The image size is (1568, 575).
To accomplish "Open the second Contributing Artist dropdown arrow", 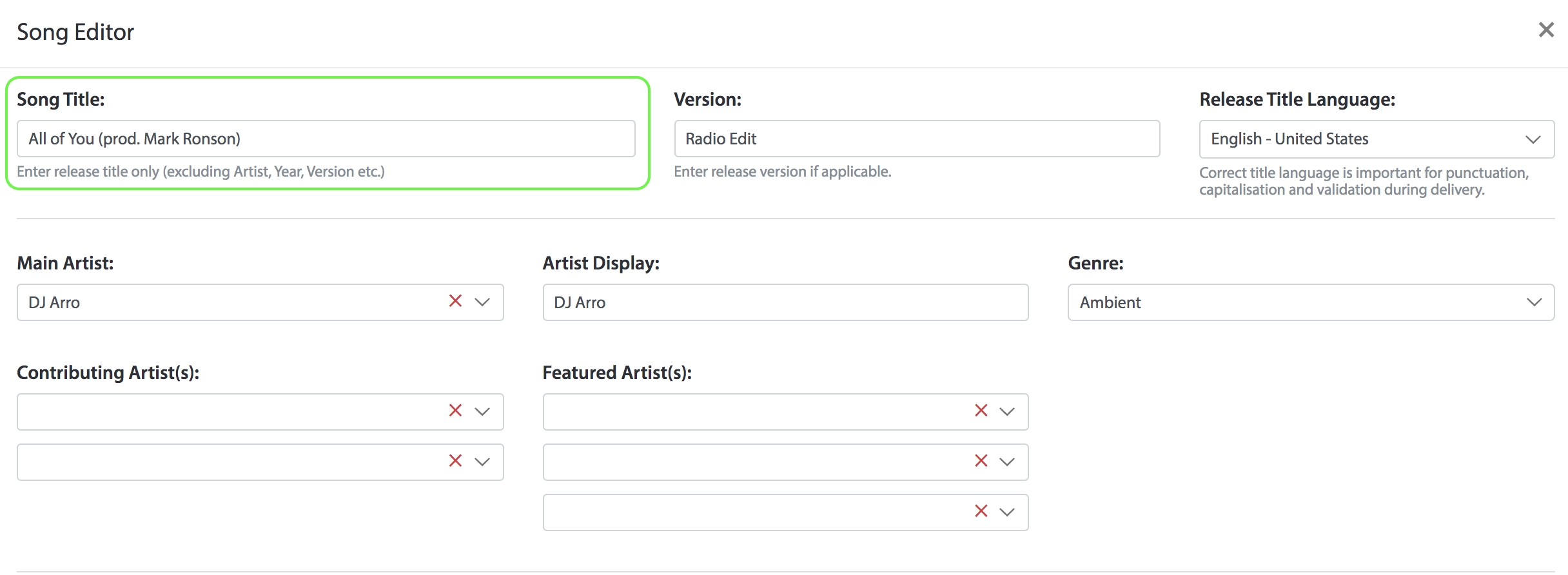I will [x=482, y=462].
